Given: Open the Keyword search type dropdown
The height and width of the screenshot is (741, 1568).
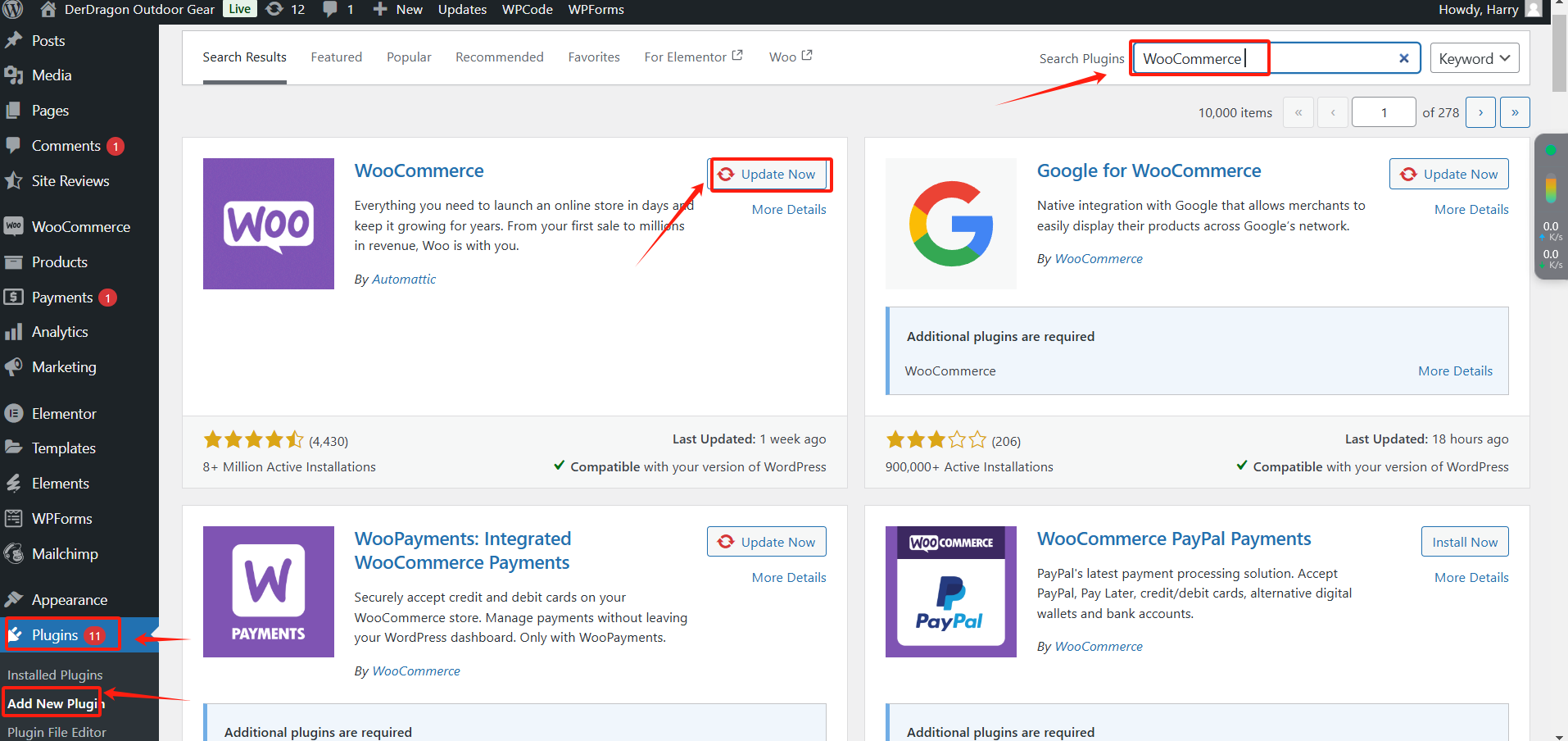Looking at the screenshot, I should click(1474, 58).
